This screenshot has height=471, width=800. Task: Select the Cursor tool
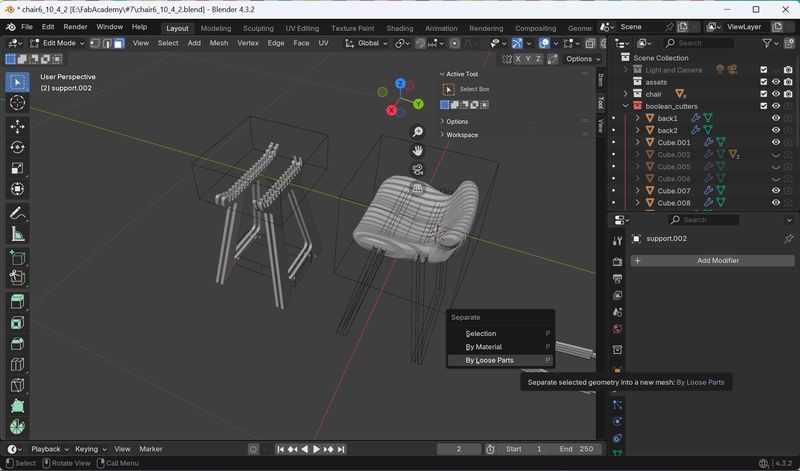coord(17,103)
